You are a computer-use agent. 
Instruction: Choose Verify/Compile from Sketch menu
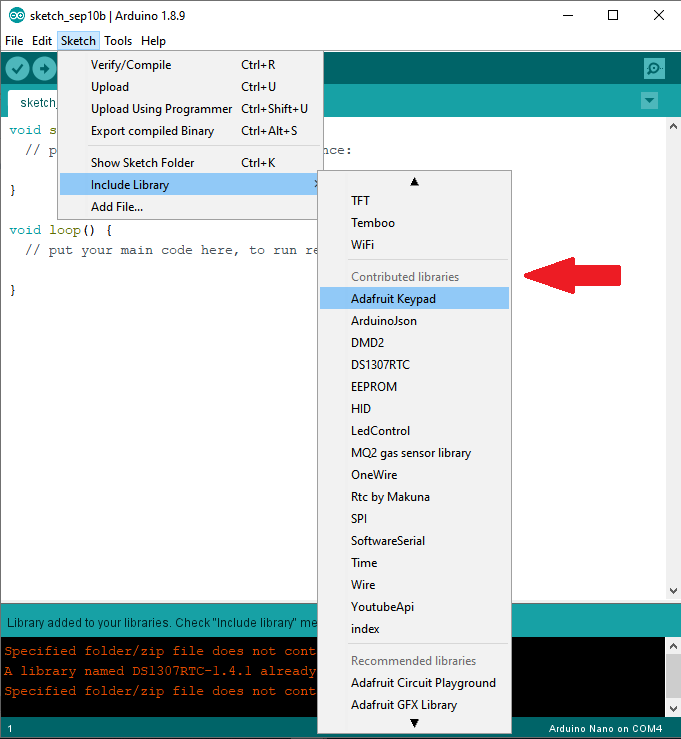pos(189,65)
